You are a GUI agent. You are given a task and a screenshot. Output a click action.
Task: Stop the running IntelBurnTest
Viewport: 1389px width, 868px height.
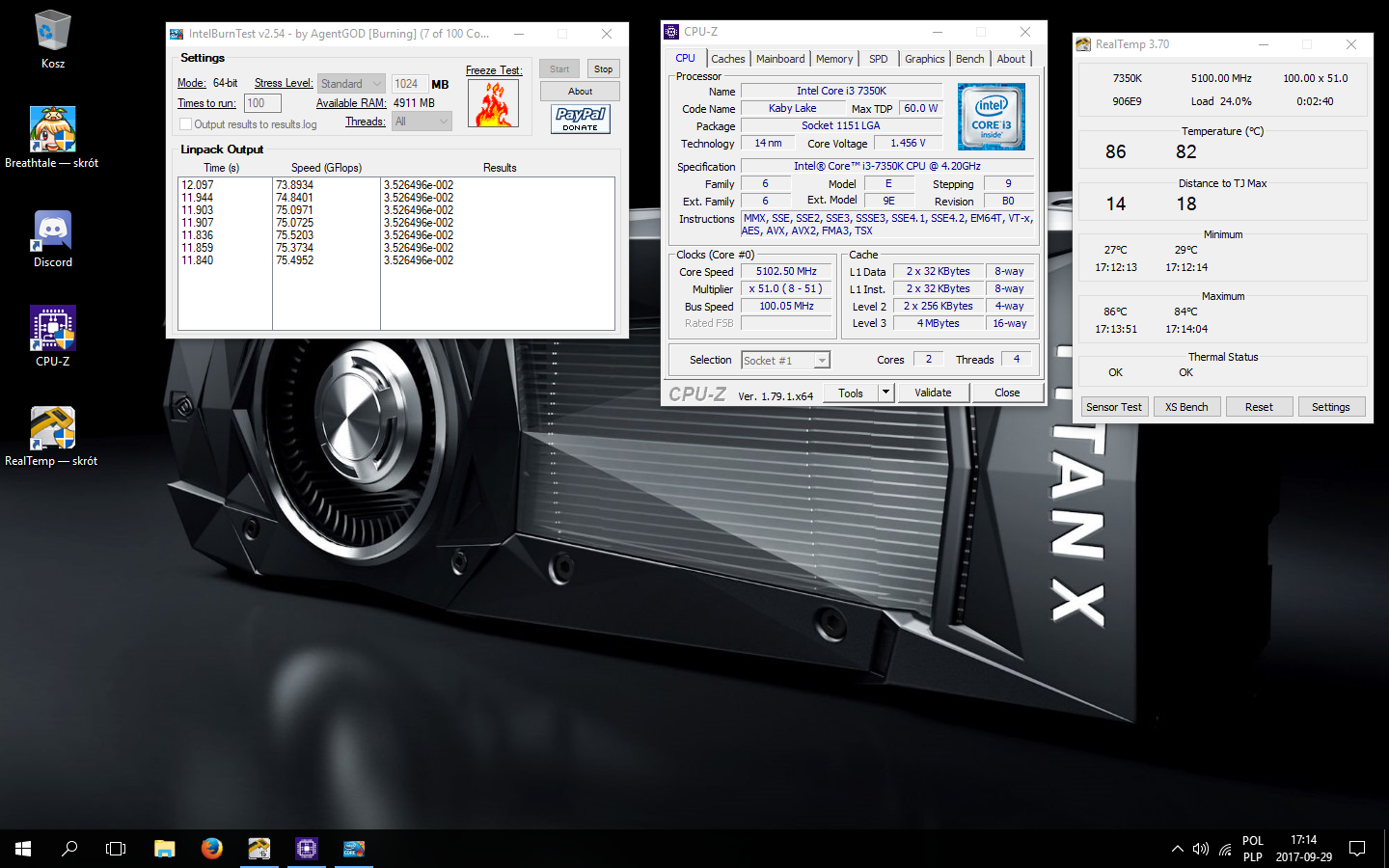click(603, 68)
